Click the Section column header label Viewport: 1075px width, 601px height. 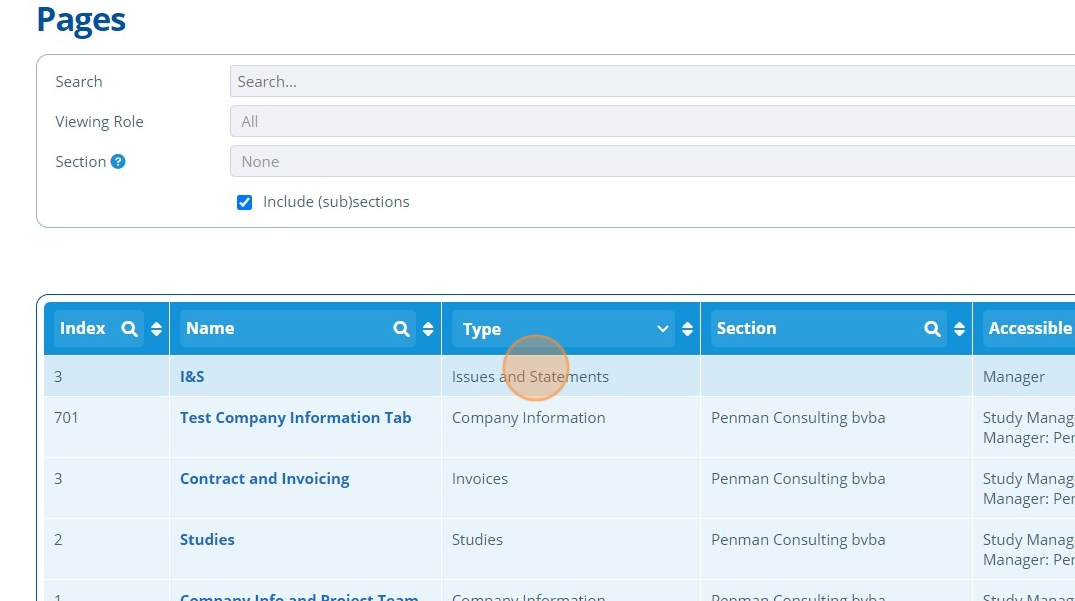(746, 328)
